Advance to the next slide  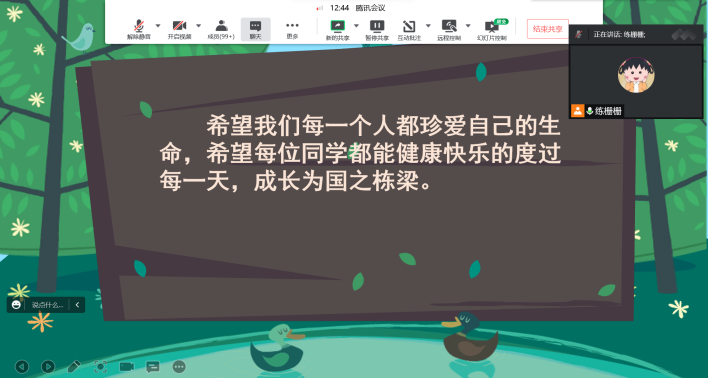coord(48,366)
